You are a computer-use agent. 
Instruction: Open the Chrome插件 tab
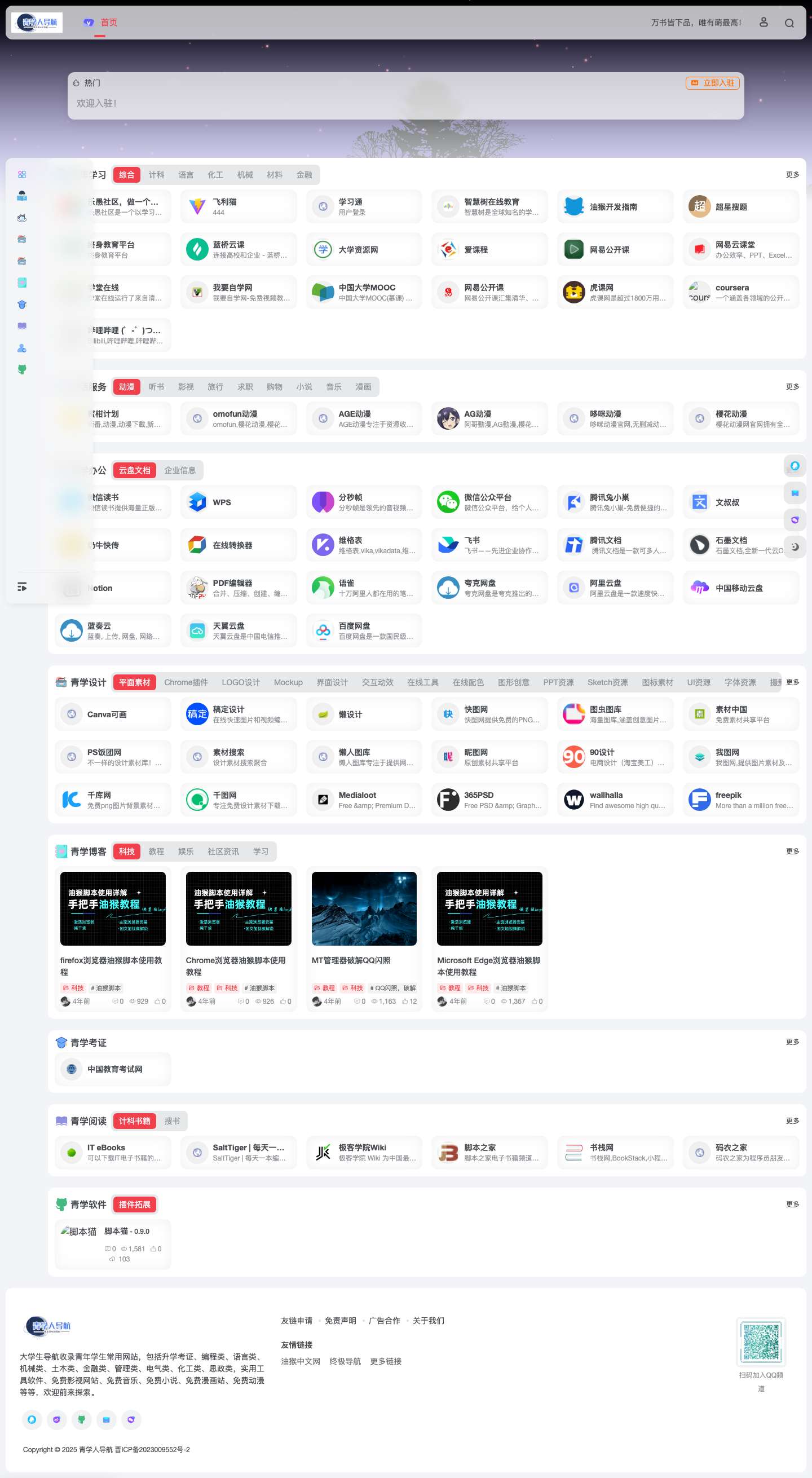tap(186, 683)
